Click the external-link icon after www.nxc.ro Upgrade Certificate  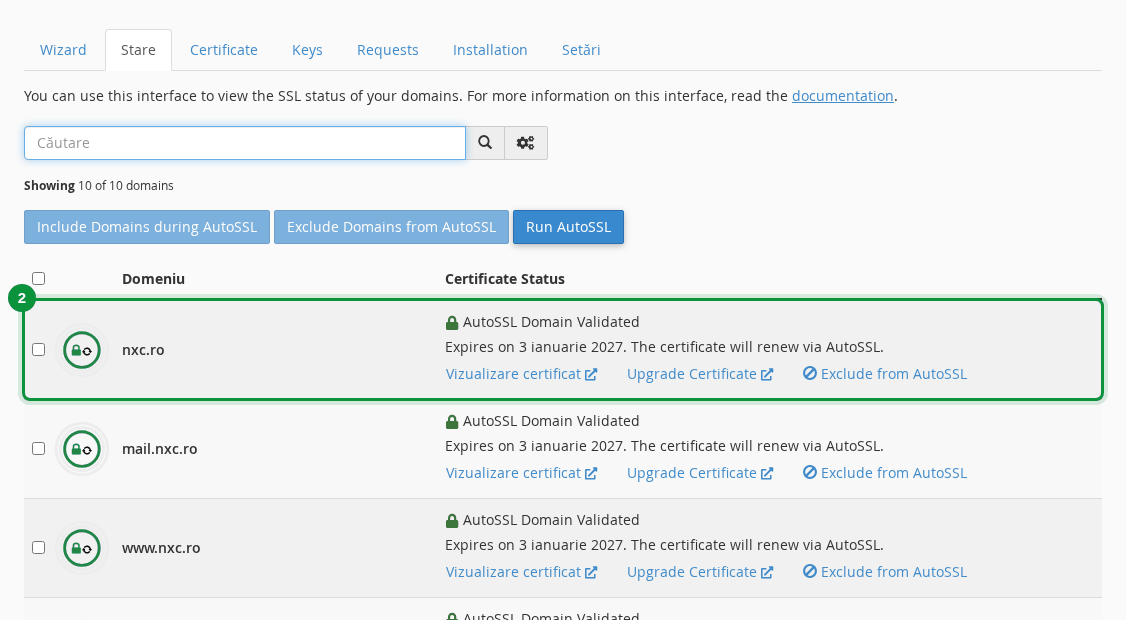point(767,573)
